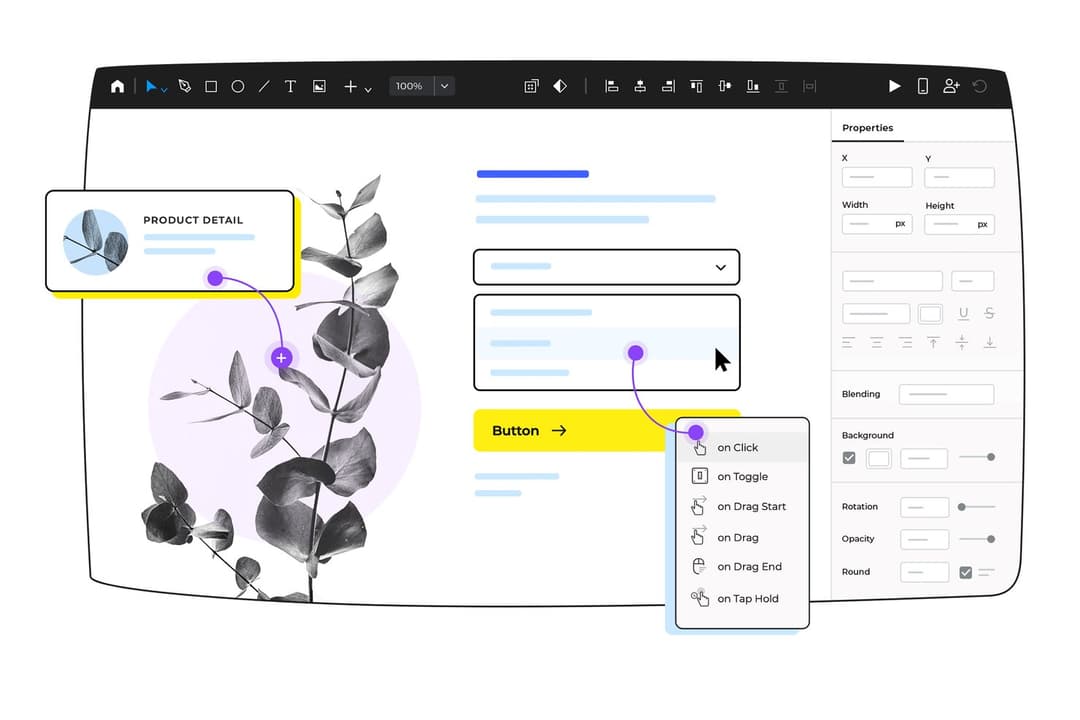1080x720 pixels.
Task: Select the Image insert tool
Action: tap(319, 86)
